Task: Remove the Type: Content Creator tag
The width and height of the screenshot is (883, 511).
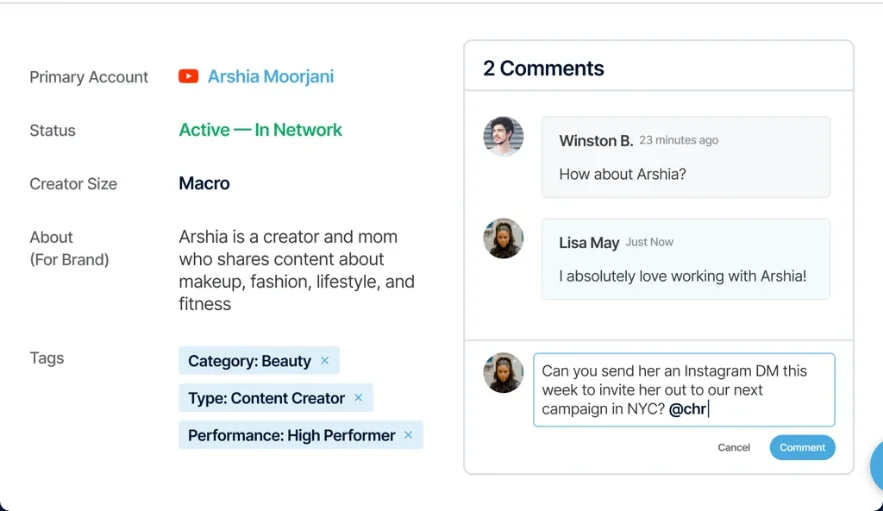Action: [358, 398]
